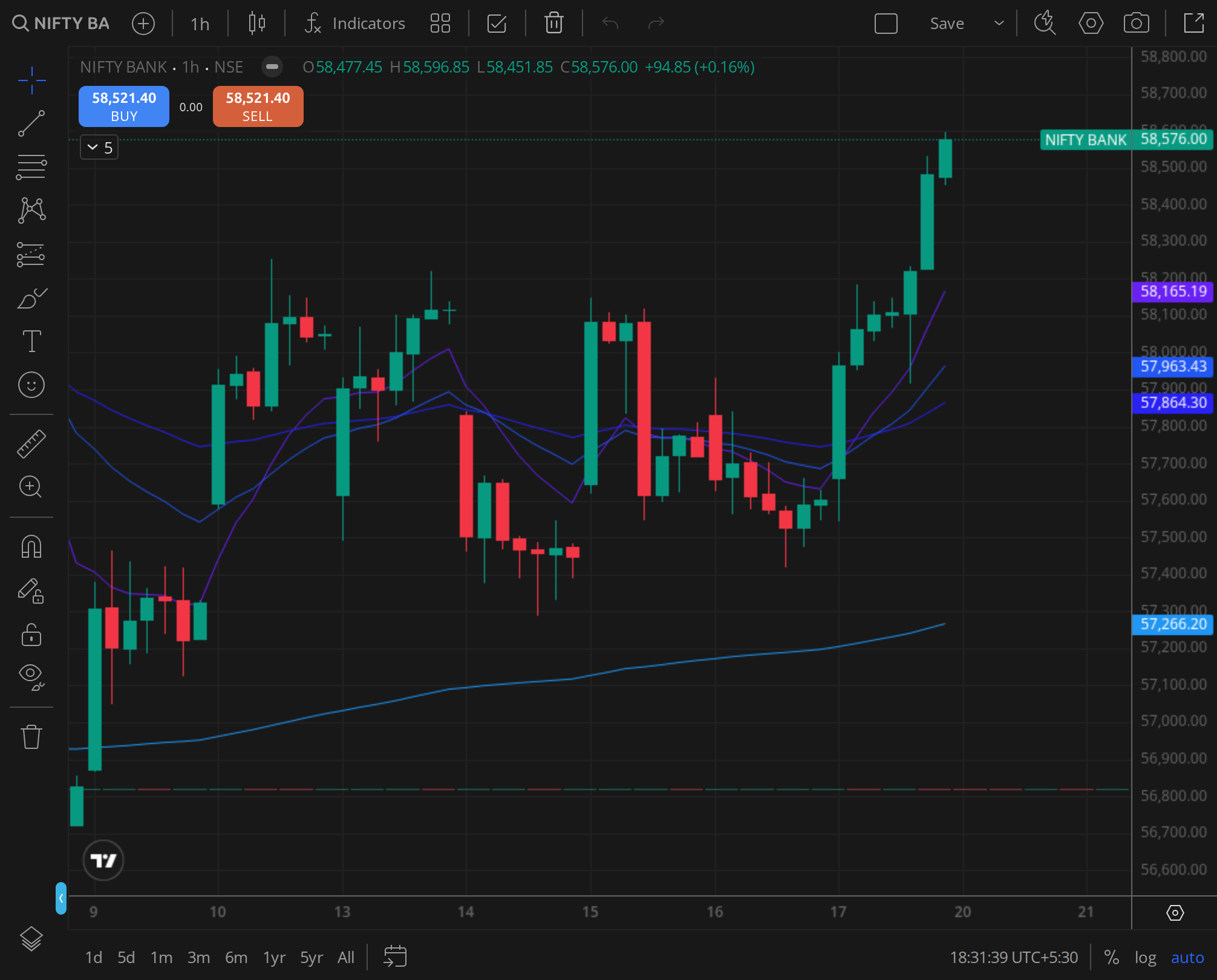Expand the Save options arrow
Image resolution: width=1217 pixels, height=980 pixels.
tap(999, 24)
